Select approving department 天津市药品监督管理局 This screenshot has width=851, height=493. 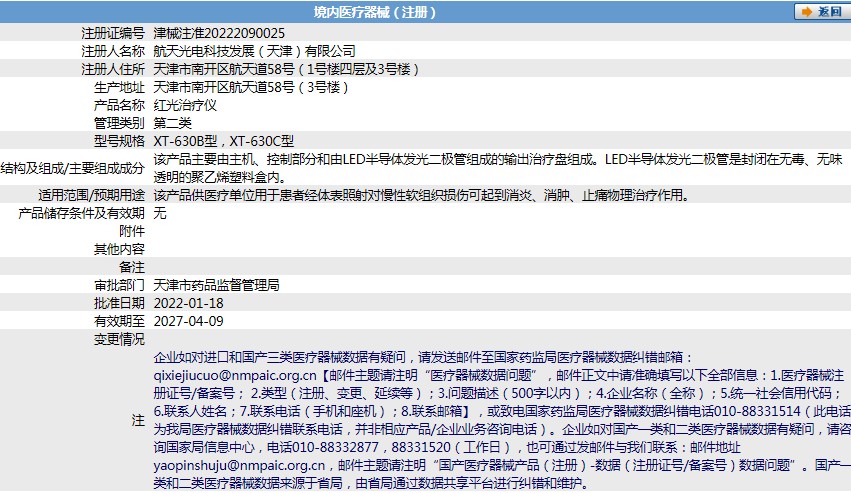pyautogui.click(x=217, y=285)
